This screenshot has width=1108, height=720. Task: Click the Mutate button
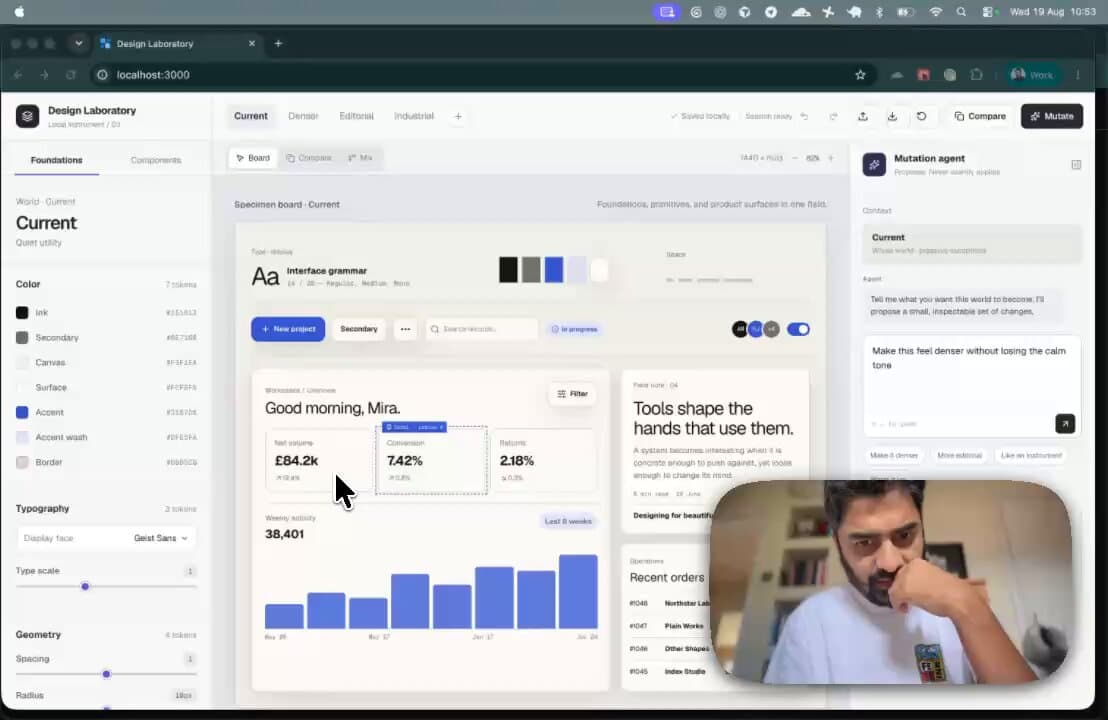1051,116
